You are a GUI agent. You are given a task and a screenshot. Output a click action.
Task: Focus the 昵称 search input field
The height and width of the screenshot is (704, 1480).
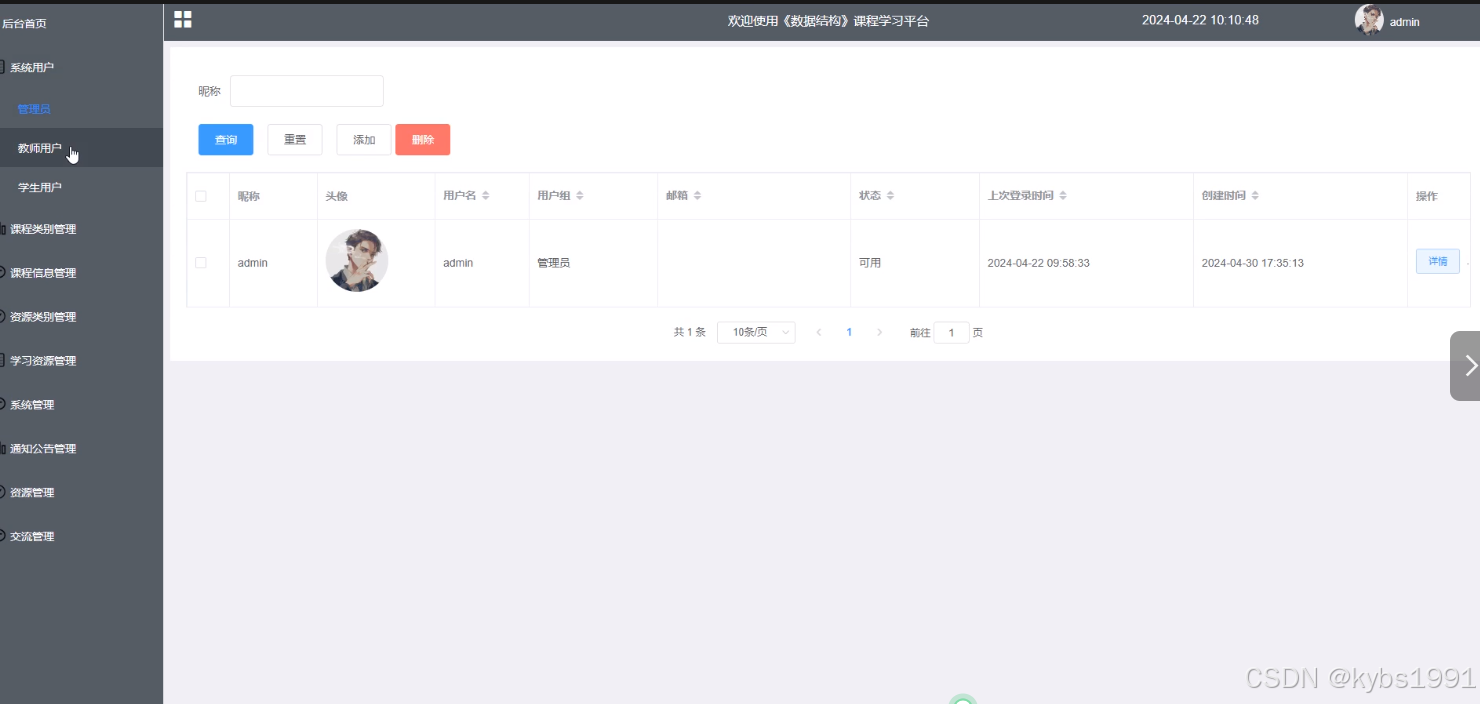pos(307,91)
